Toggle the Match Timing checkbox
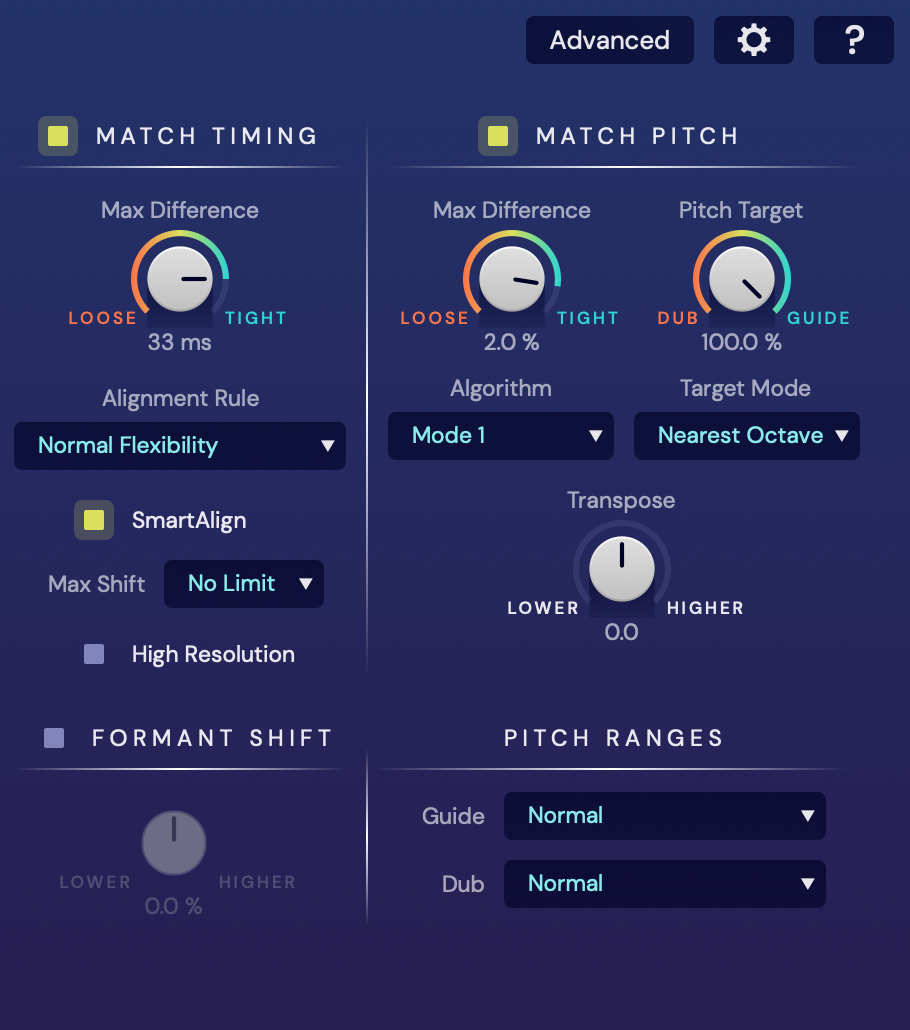 click(x=58, y=136)
